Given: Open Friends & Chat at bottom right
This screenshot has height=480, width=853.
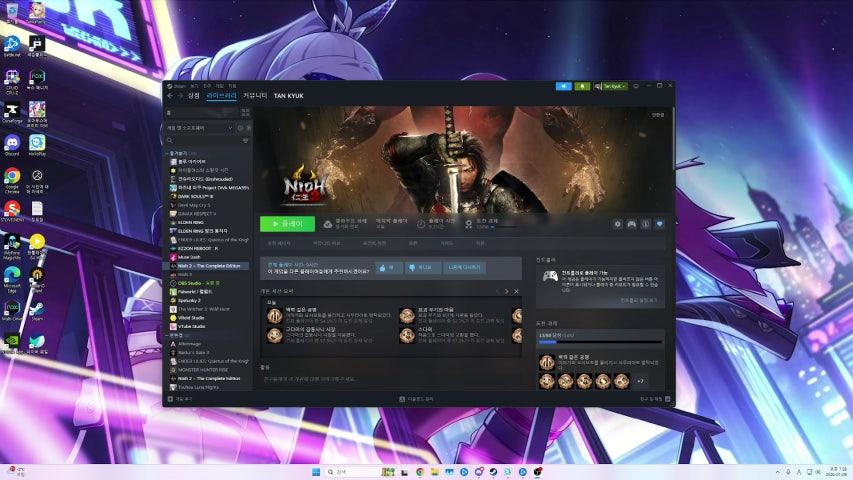Looking at the screenshot, I should 654,399.
